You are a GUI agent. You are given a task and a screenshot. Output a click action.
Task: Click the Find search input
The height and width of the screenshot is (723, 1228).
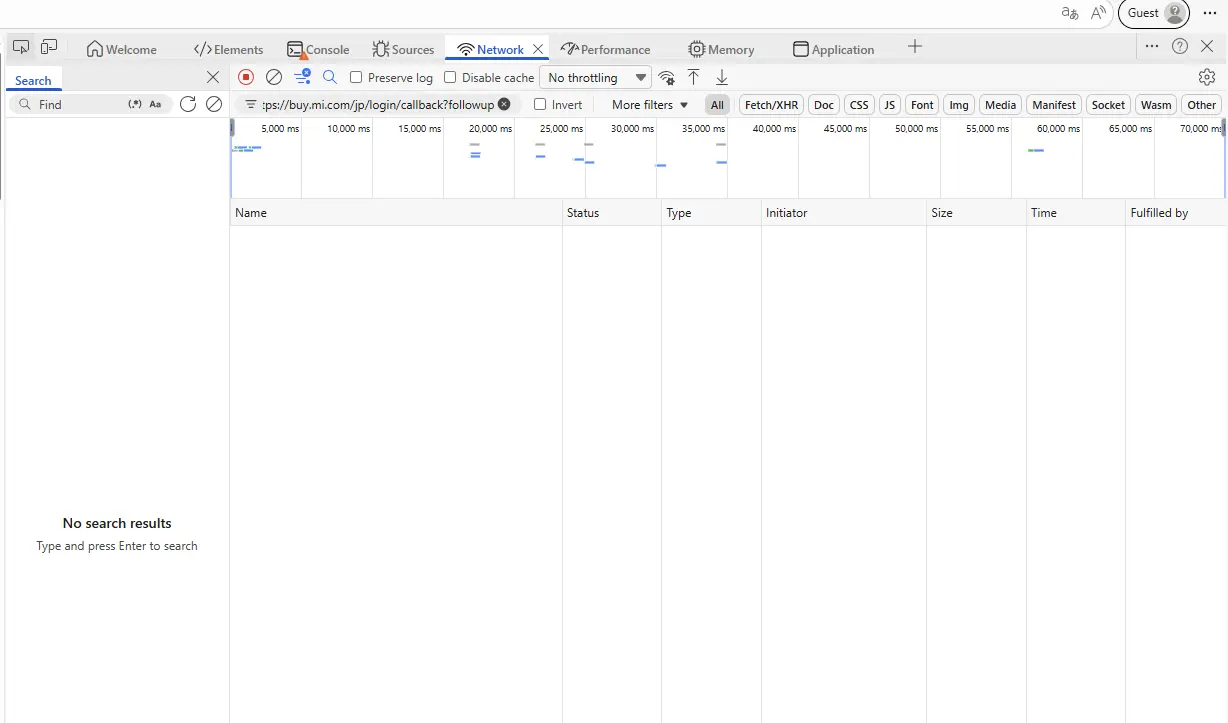tap(80, 104)
